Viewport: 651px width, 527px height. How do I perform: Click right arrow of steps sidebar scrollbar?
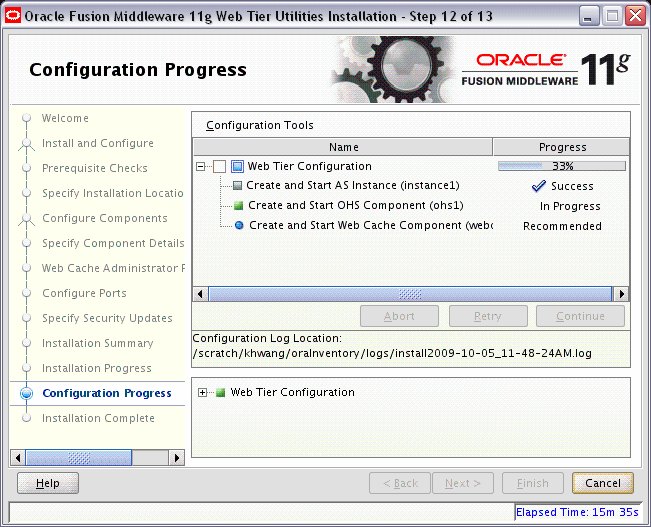tap(177, 458)
